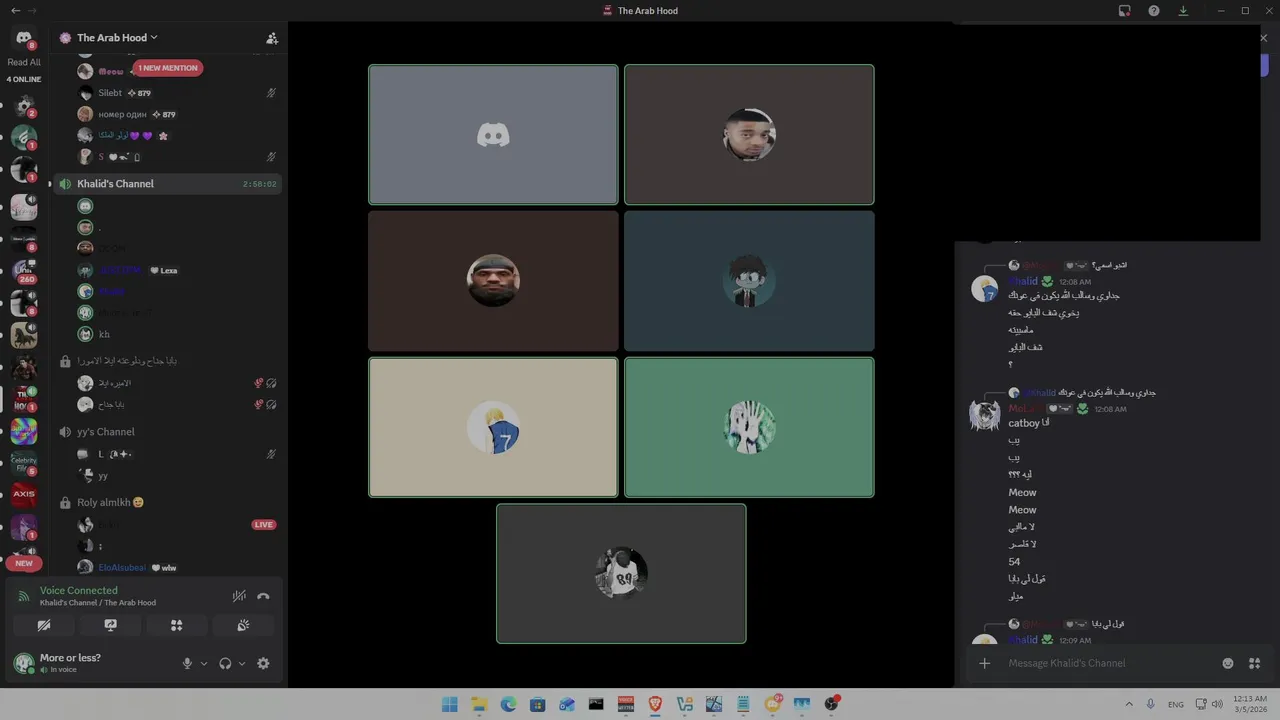Toggle noise suppression icon
This screenshot has height=720, width=1280.
239,596
